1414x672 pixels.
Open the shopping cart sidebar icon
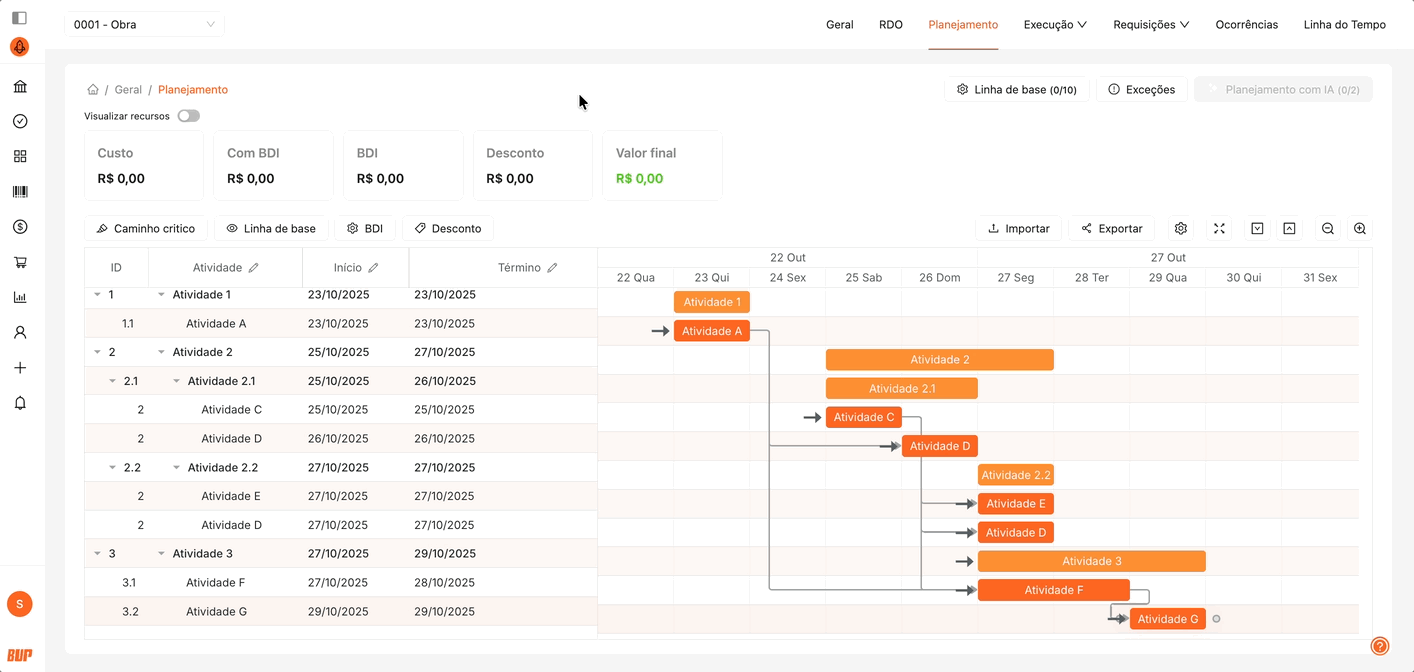[20, 263]
